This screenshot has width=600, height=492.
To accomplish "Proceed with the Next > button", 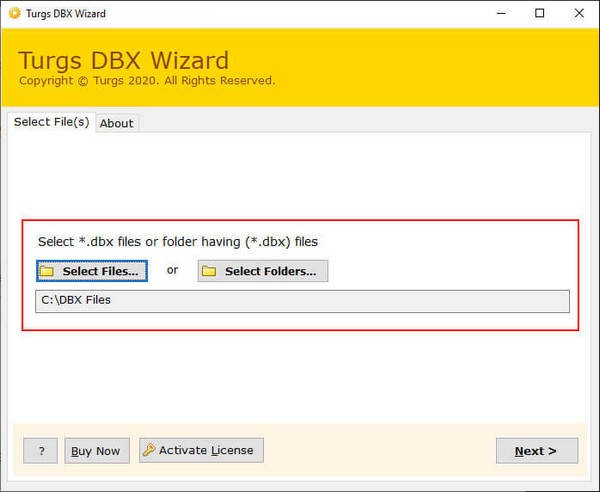I will [537, 451].
